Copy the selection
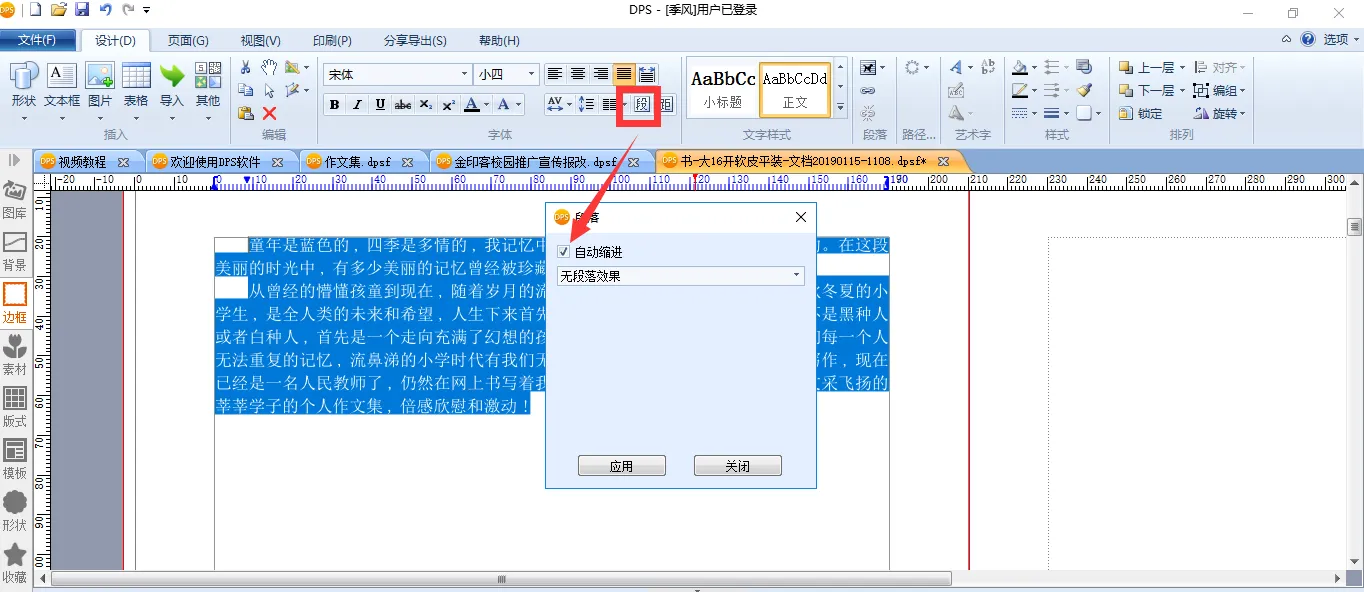The image size is (1364, 592). point(246,90)
